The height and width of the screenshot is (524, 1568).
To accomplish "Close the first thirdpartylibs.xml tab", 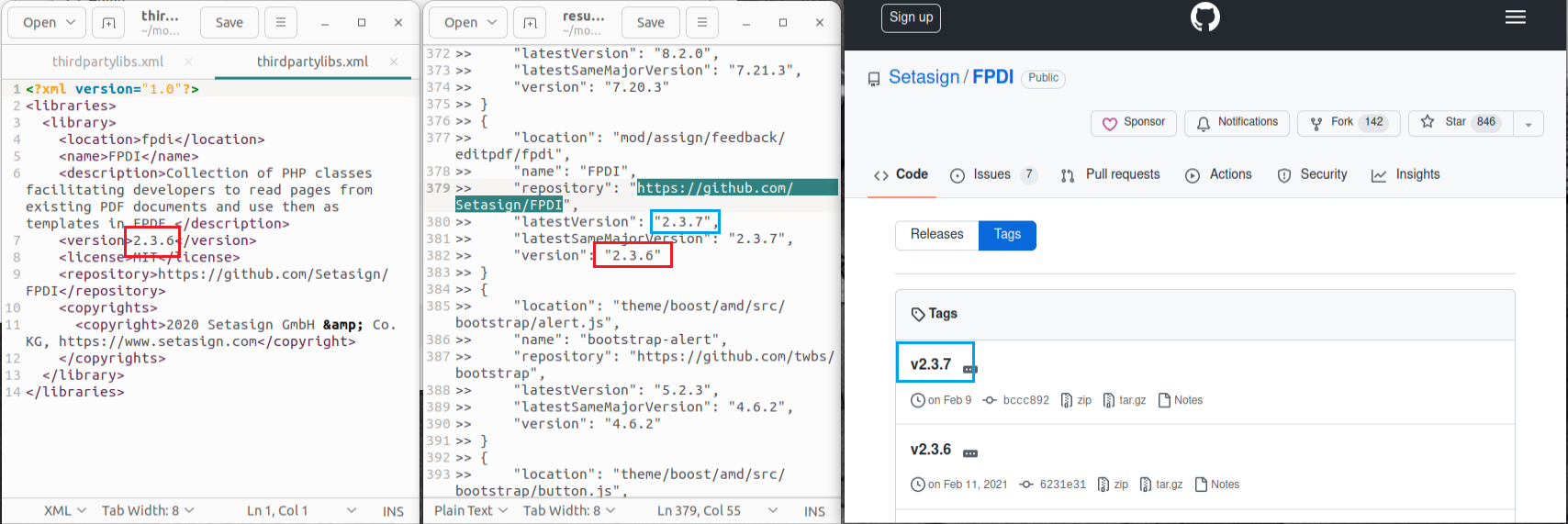I will 188,61.
